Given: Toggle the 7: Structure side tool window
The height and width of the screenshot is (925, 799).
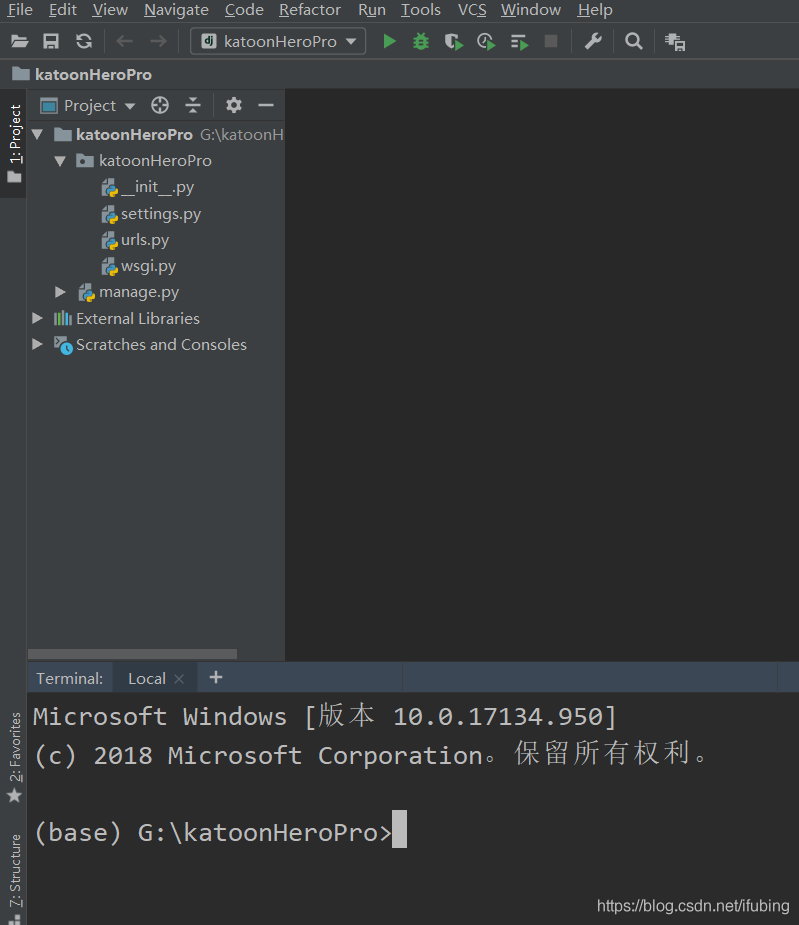Looking at the screenshot, I should (15, 877).
